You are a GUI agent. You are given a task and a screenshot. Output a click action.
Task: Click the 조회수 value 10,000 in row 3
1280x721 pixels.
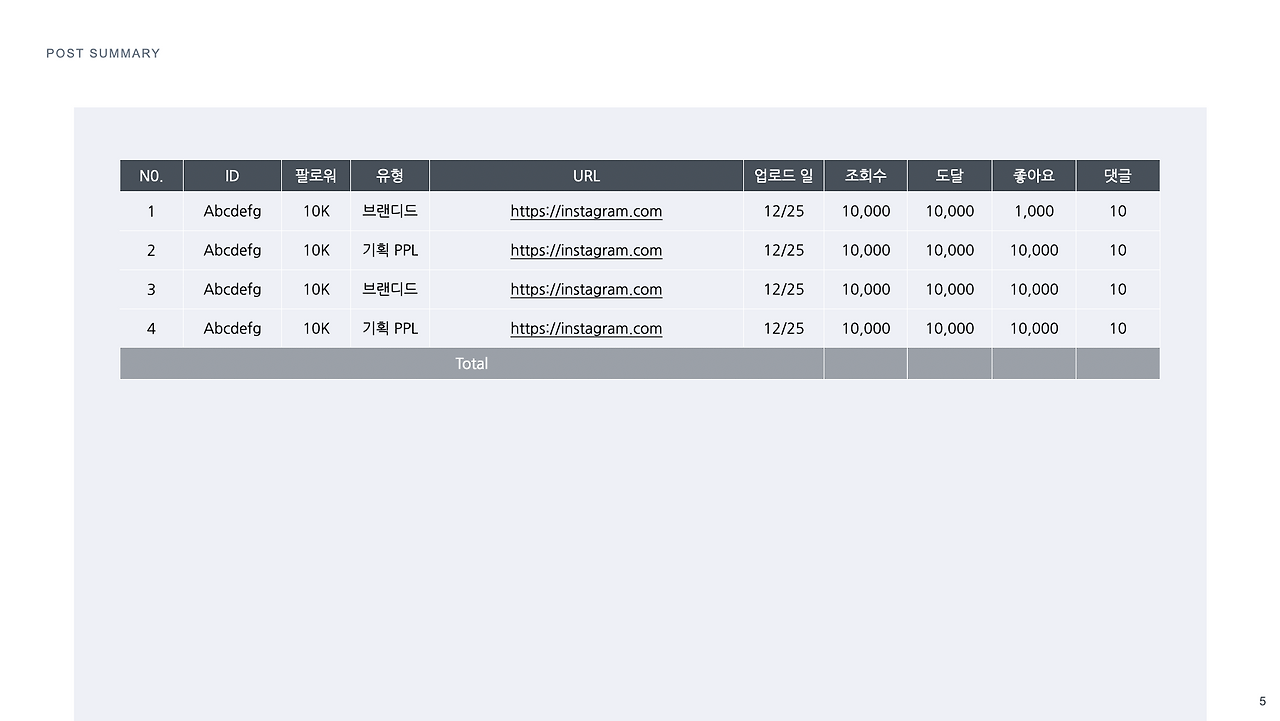[866, 289]
